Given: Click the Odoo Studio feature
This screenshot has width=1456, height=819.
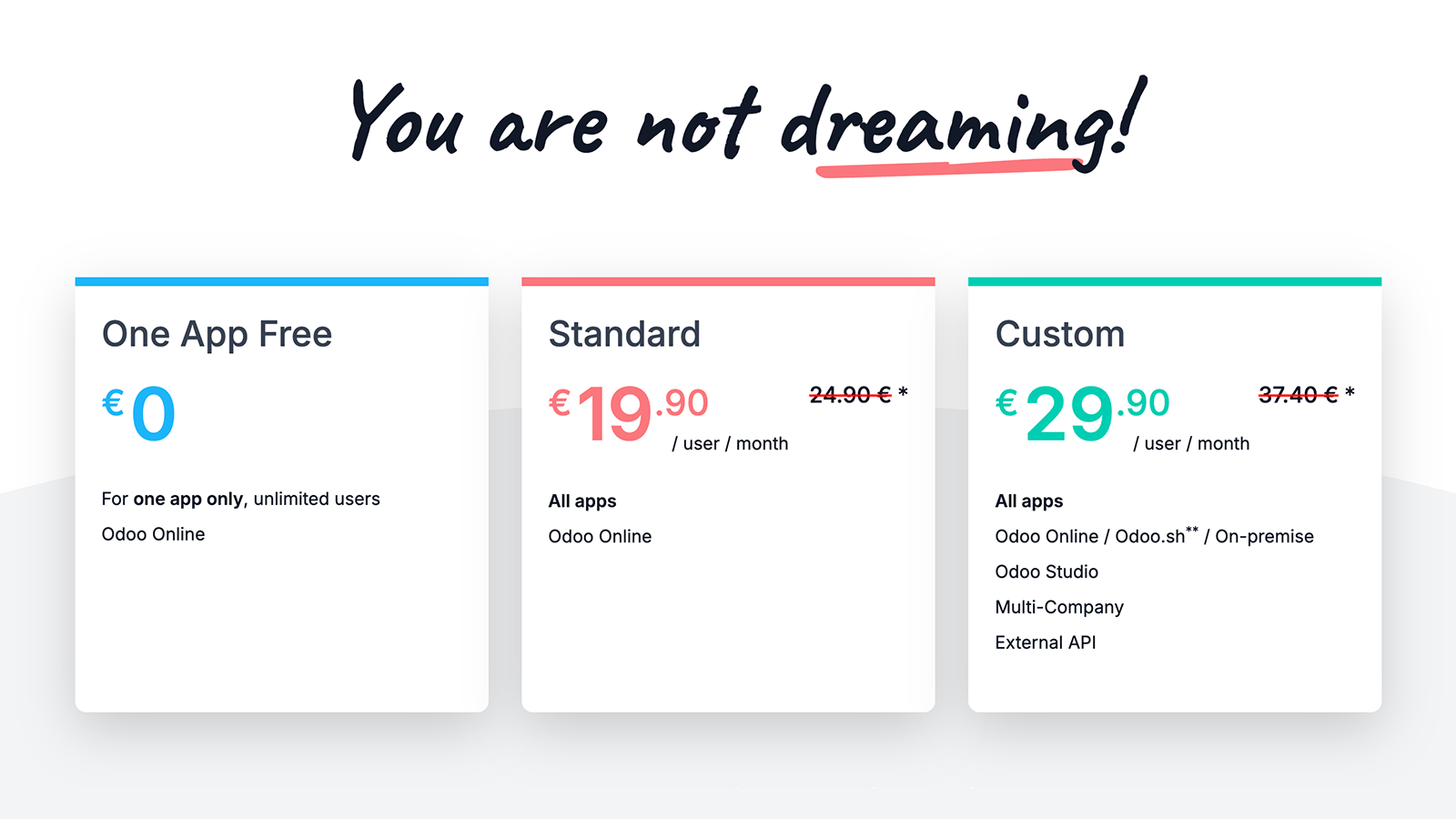Looking at the screenshot, I should point(1046,572).
